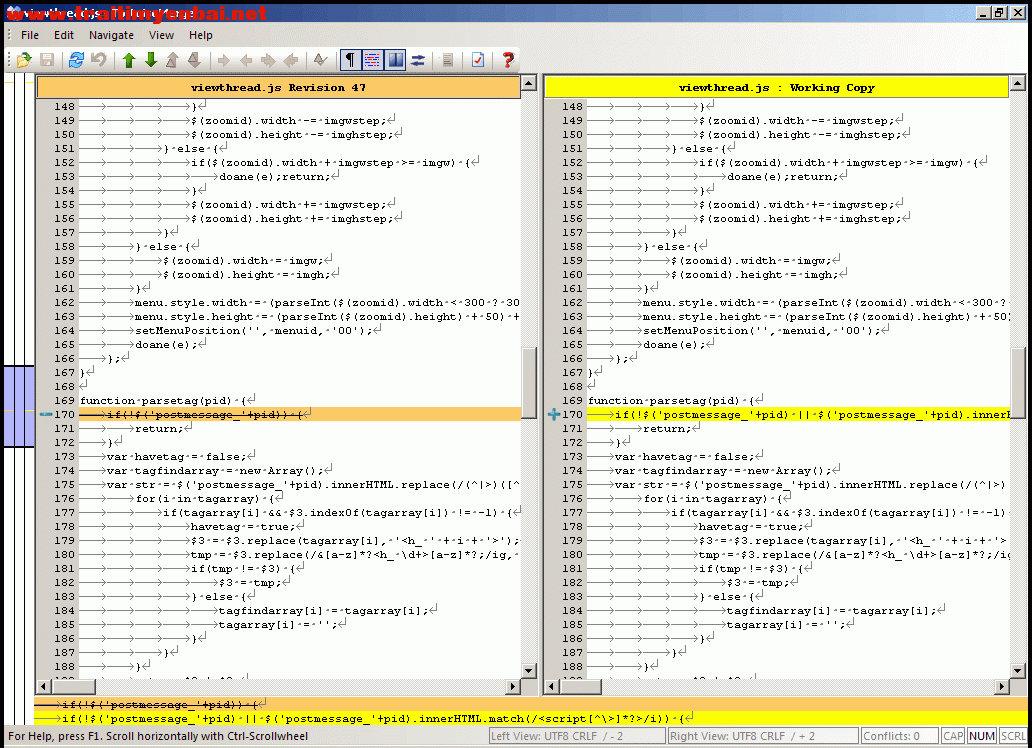Click the CAP indicator in status bar
Screen dimensions: 1032x748
pyautogui.click(x=952, y=736)
